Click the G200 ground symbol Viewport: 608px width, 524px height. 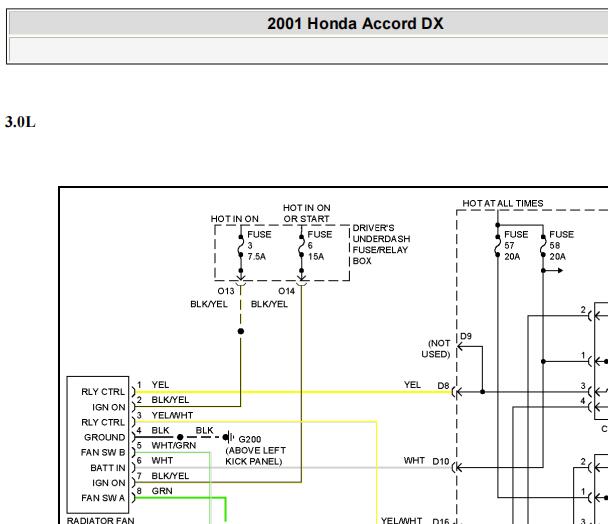229,437
